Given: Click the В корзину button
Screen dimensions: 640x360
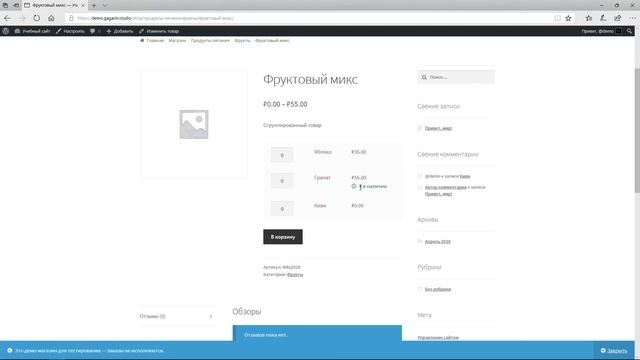Looking at the screenshot, I should [283, 237].
